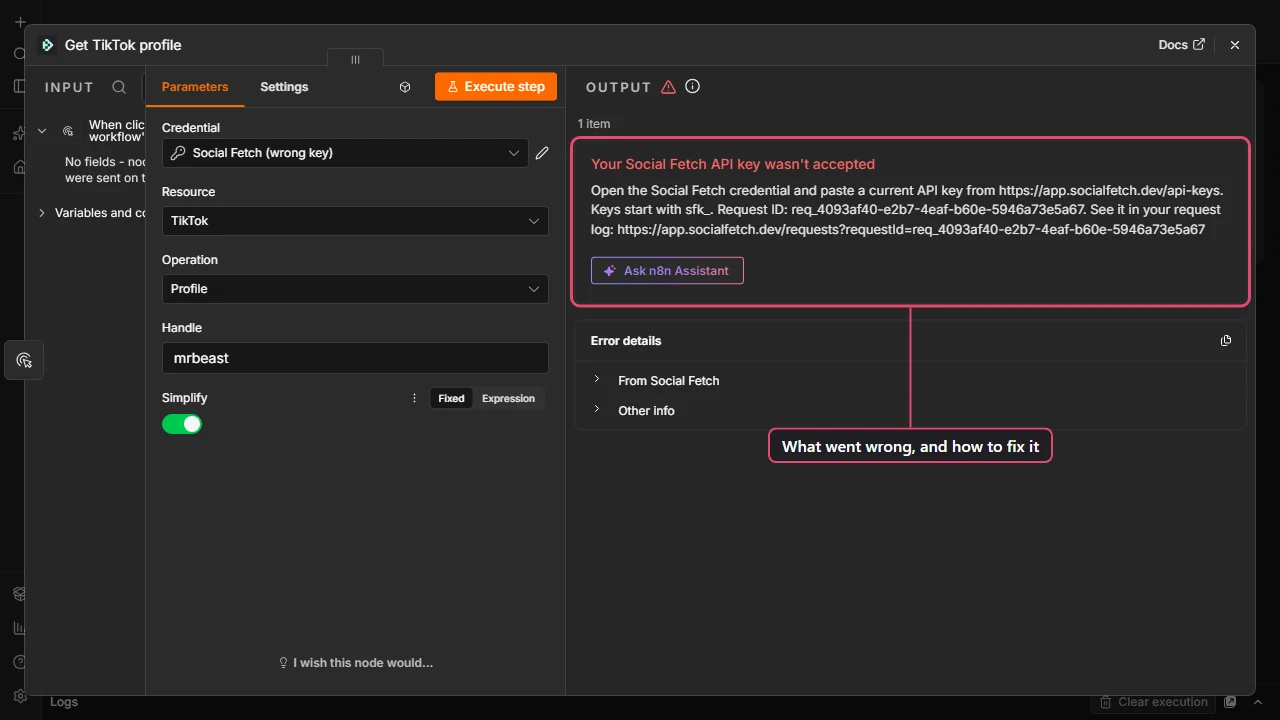Close the Get TikTok profile panel

point(1235,45)
